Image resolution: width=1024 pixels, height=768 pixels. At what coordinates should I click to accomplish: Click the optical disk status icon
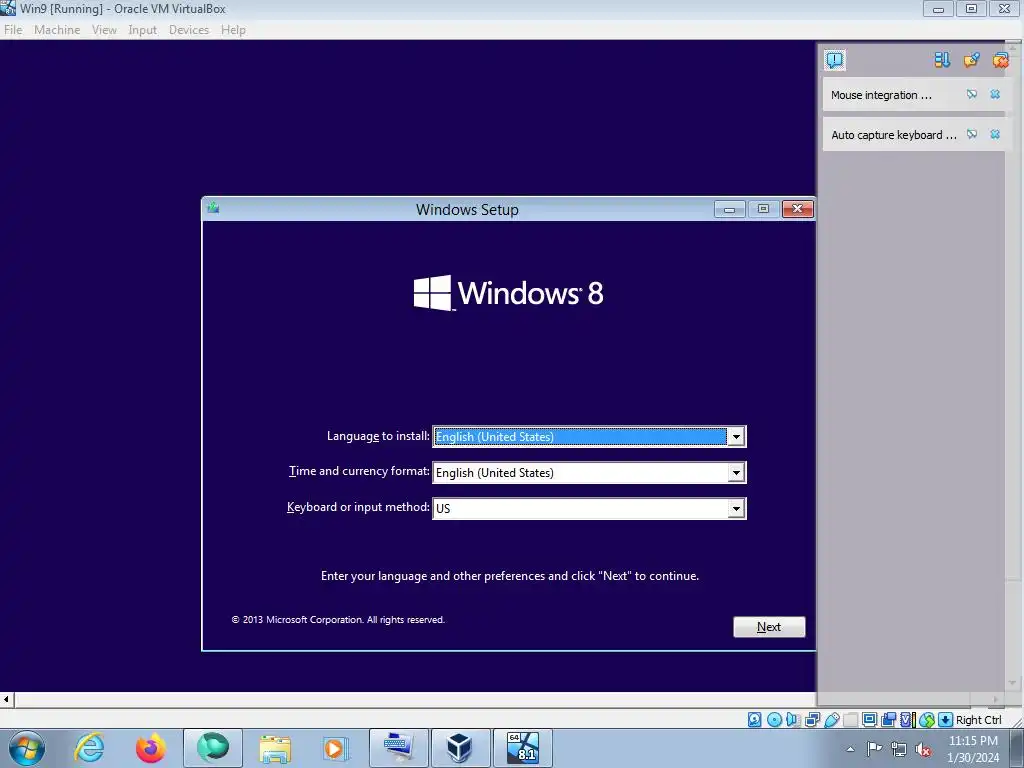click(774, 720)
